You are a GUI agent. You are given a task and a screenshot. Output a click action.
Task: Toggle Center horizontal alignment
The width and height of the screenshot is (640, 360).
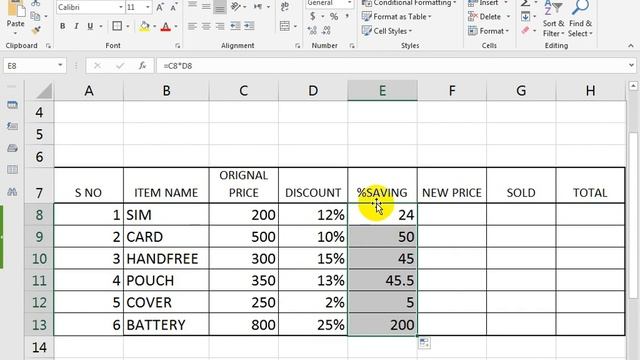click(206, 27)
